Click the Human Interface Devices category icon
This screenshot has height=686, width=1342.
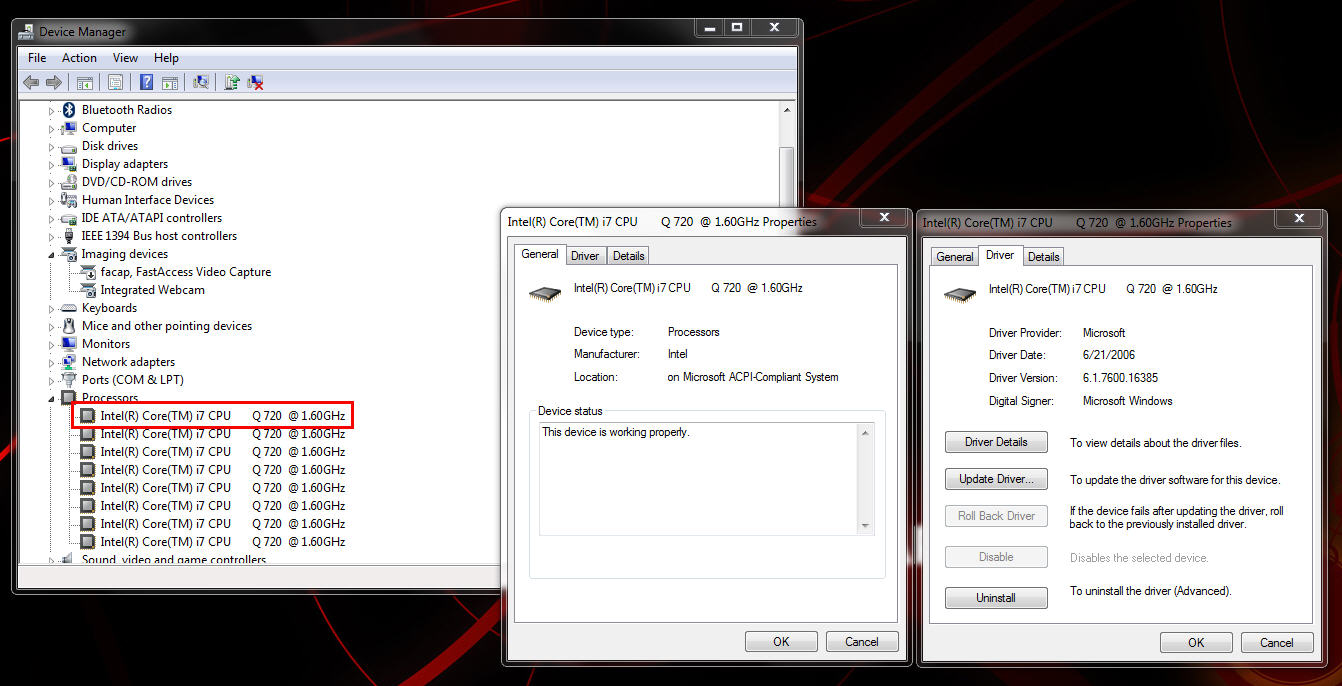pyautogui.click(x=69, y=200)
